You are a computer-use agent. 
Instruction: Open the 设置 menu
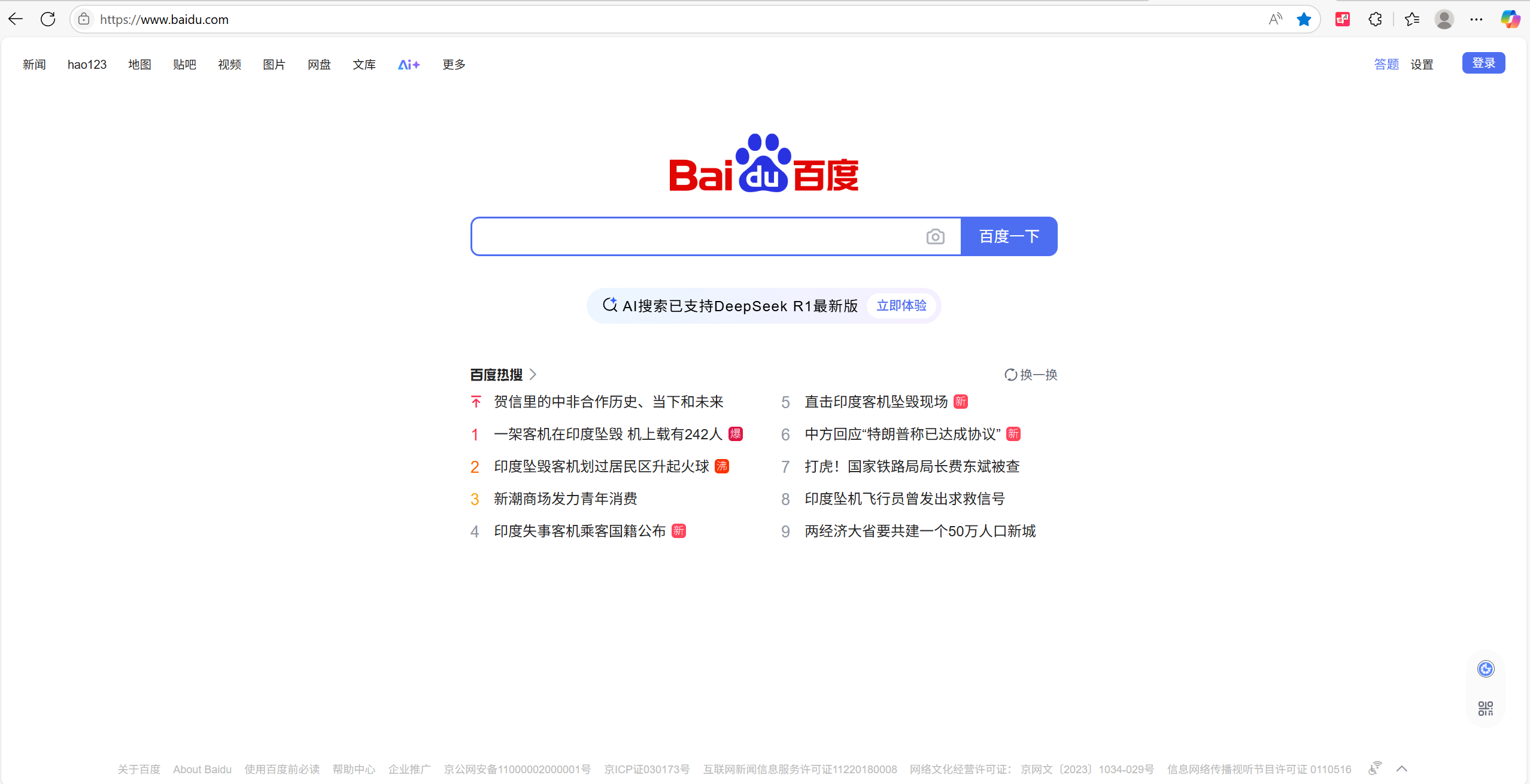[1422, 65]
